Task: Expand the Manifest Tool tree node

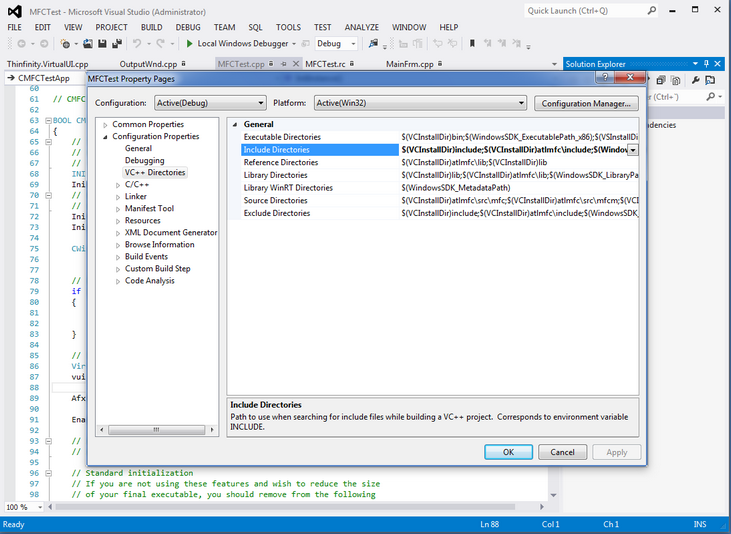Action: pyautogui.click(x=118, y=209)
